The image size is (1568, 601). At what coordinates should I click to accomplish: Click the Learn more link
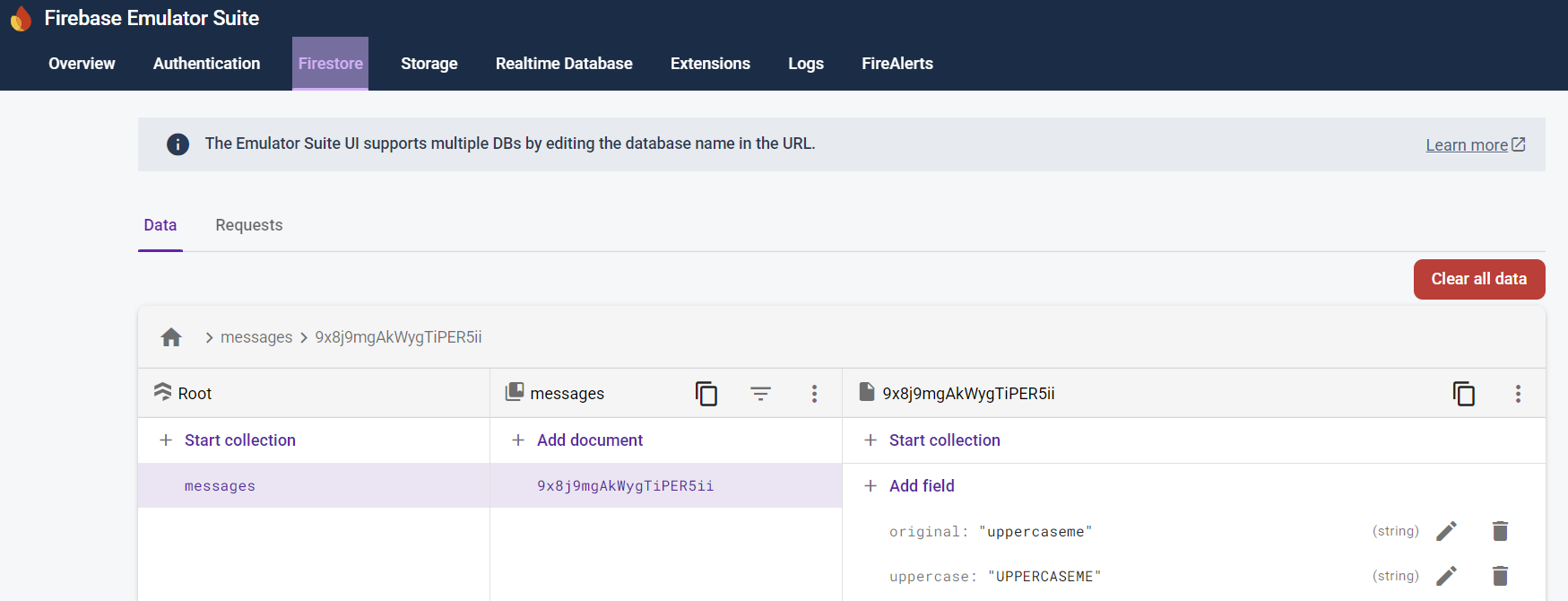[x=1476, y=144]
